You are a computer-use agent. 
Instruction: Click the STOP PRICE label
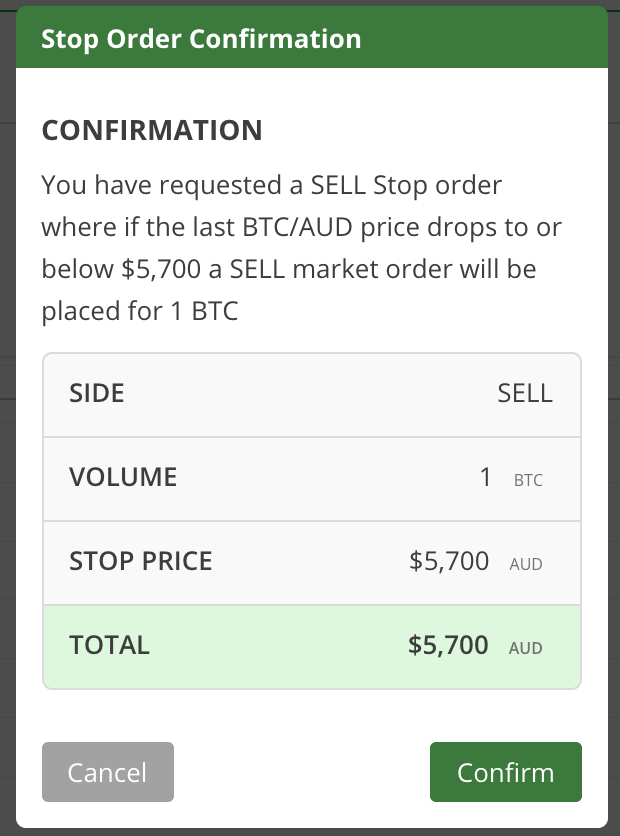click(141, 561)
